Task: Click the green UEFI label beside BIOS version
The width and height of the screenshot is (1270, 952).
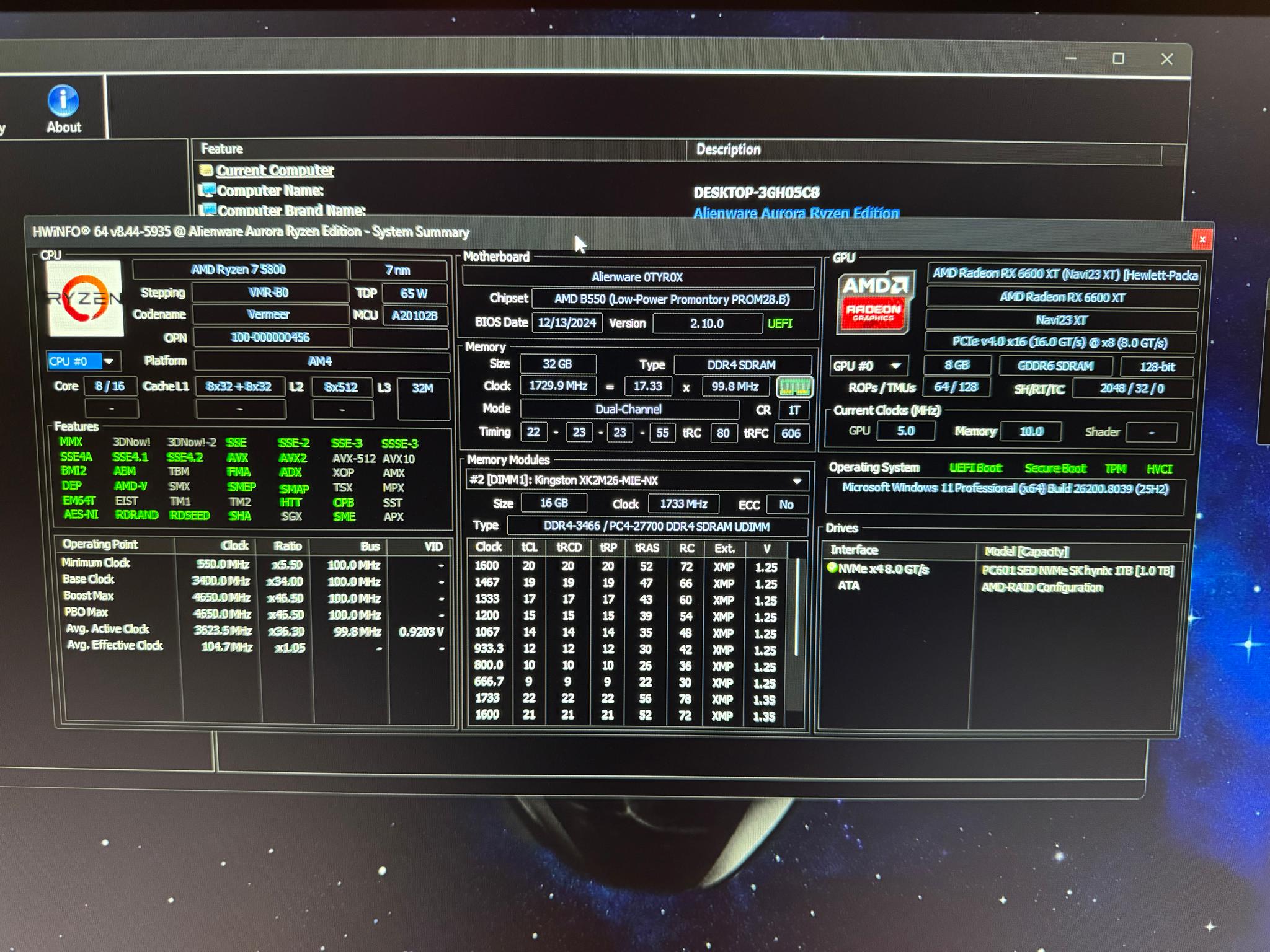Action: point(779,324)
